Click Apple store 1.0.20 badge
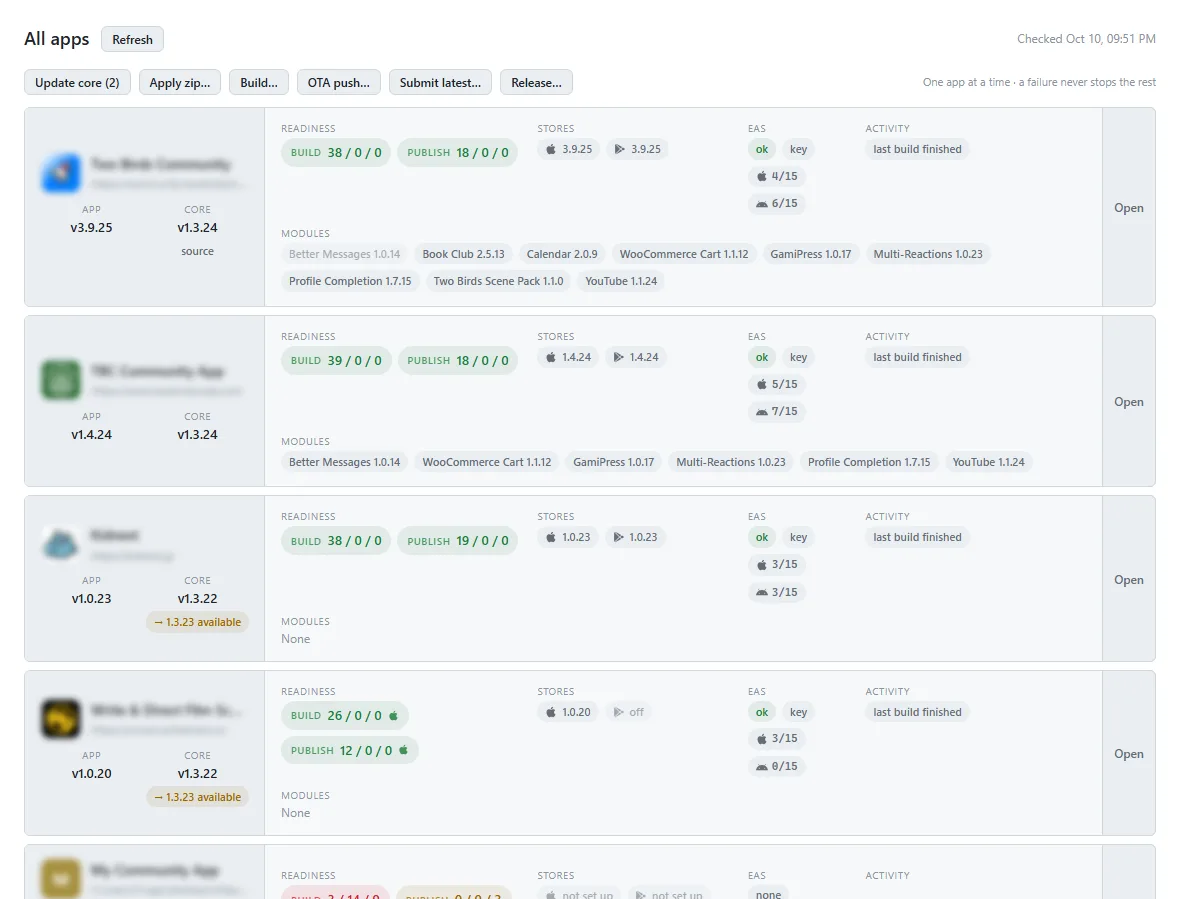This screenshot has width=1180, height=899. click(568, 712)
